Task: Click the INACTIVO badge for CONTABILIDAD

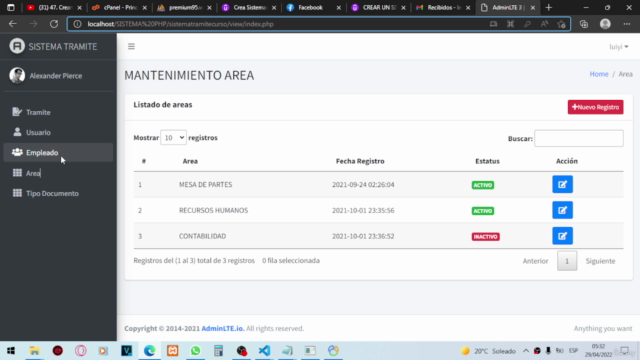Action: click(486, 237)
